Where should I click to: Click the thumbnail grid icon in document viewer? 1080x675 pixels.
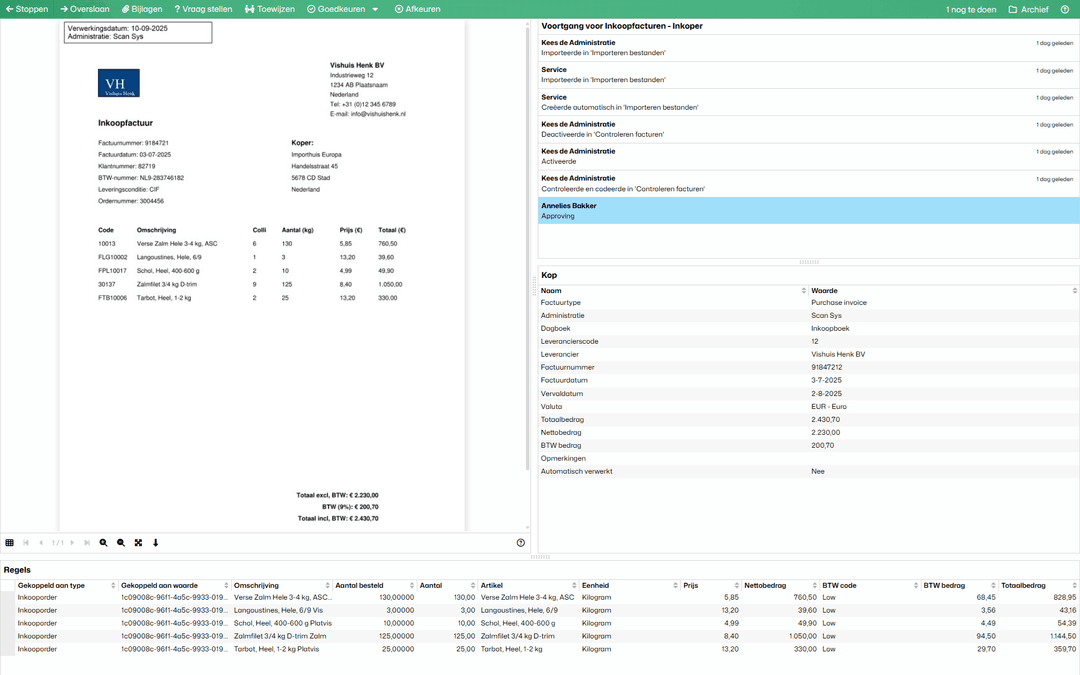(x=9, y=543)
